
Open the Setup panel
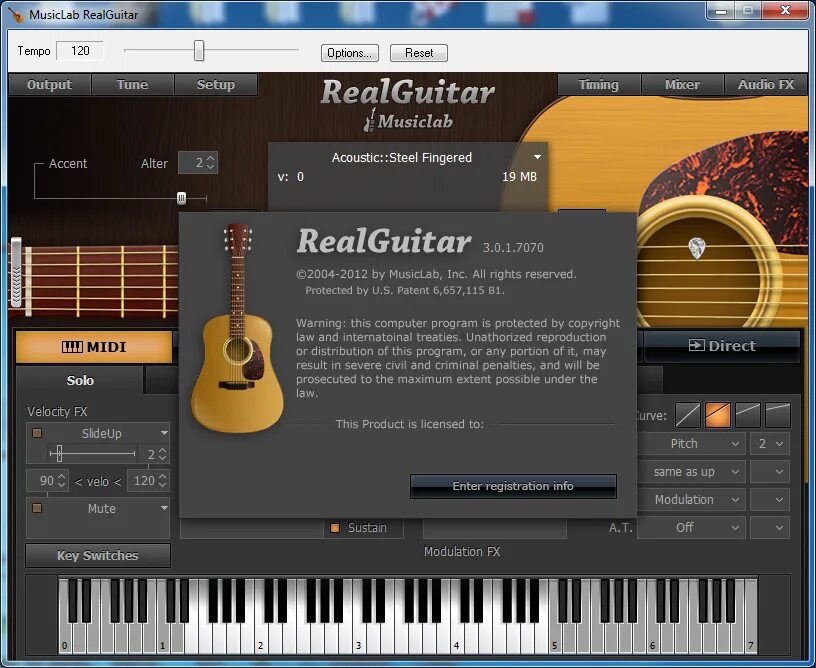tap(215, 84)
